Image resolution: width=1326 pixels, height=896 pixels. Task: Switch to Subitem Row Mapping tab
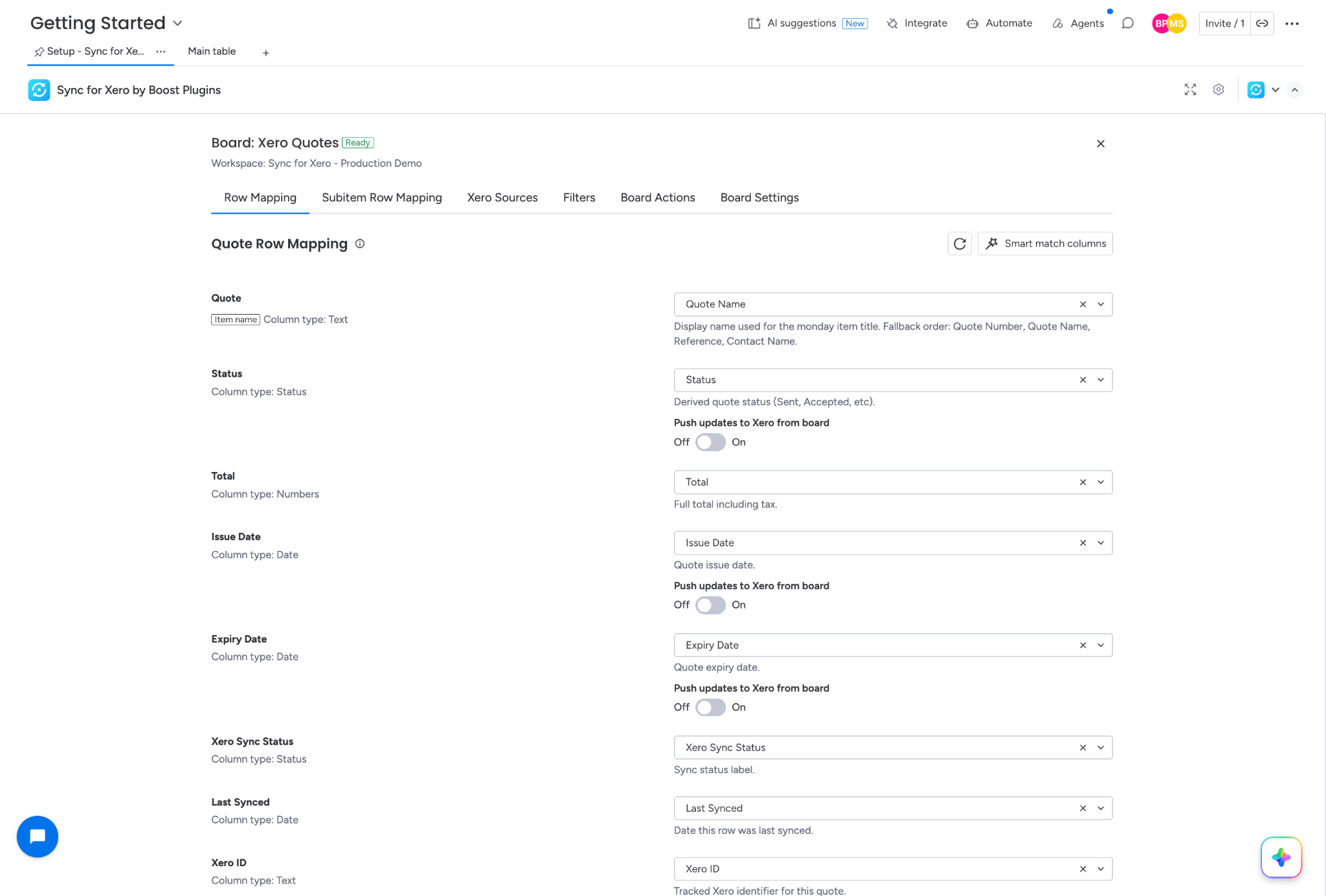point(382,197)
